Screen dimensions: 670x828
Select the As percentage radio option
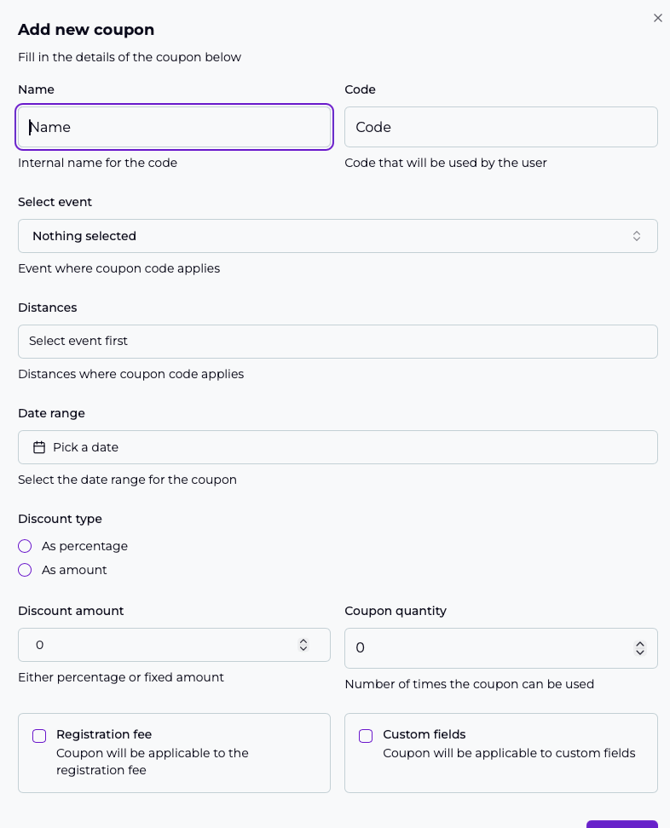(x=25, y=546)
